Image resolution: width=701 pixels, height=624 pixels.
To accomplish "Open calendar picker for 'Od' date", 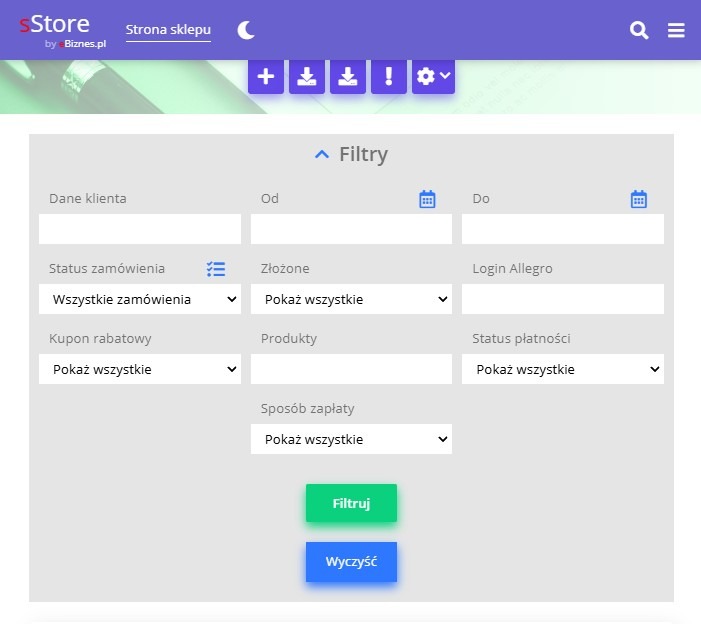I will pos(427,199).
